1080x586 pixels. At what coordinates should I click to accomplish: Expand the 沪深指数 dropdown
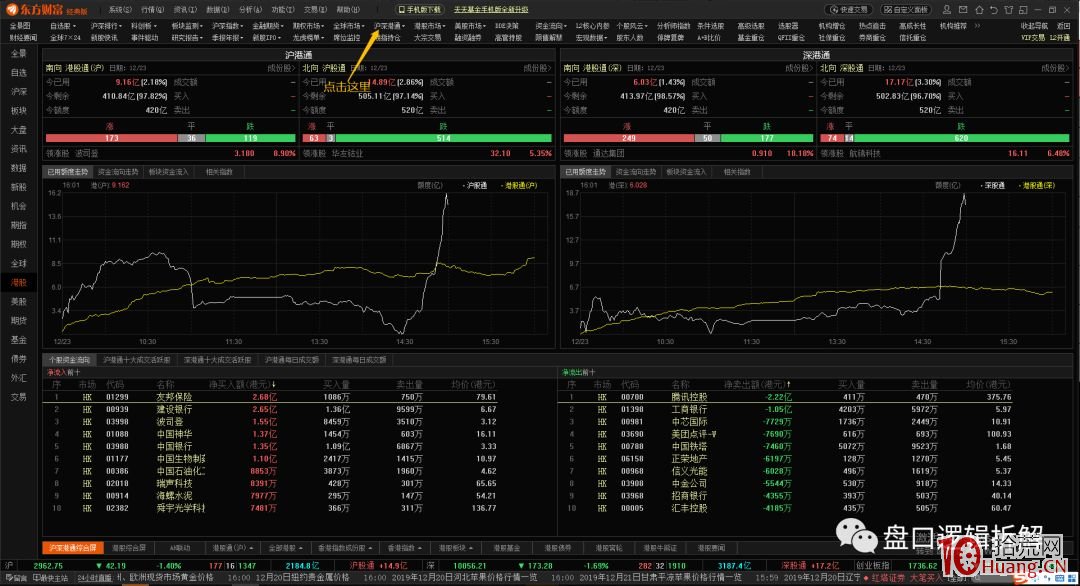[x=227, y=26]
